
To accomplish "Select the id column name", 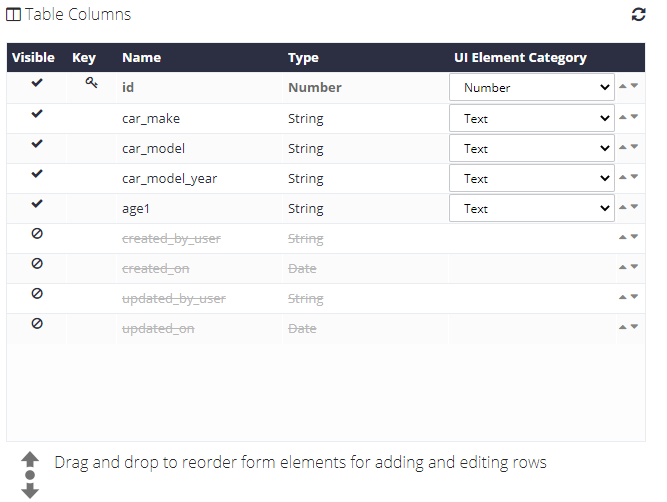I will click(x=128, y=87).
